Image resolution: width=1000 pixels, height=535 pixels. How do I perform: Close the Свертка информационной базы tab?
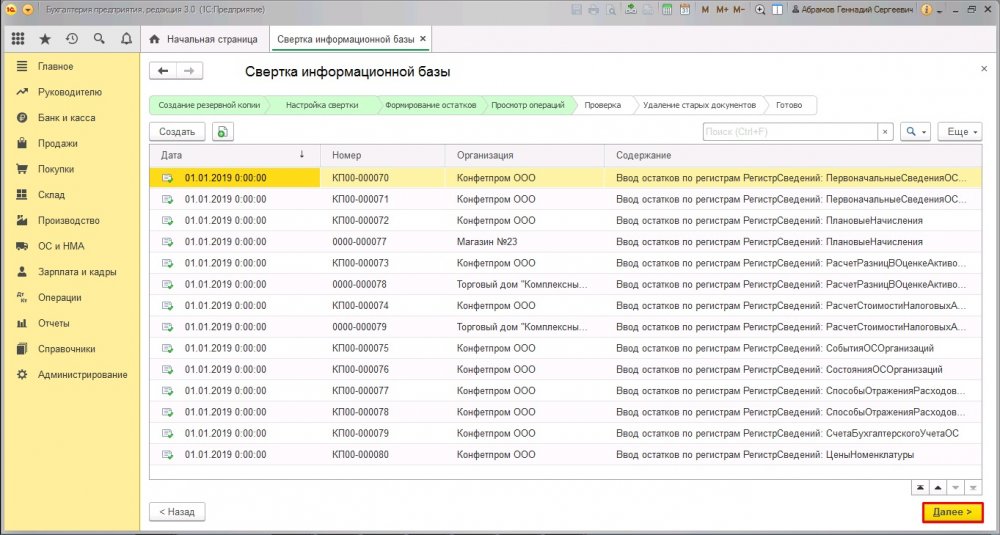pos(422,39)
